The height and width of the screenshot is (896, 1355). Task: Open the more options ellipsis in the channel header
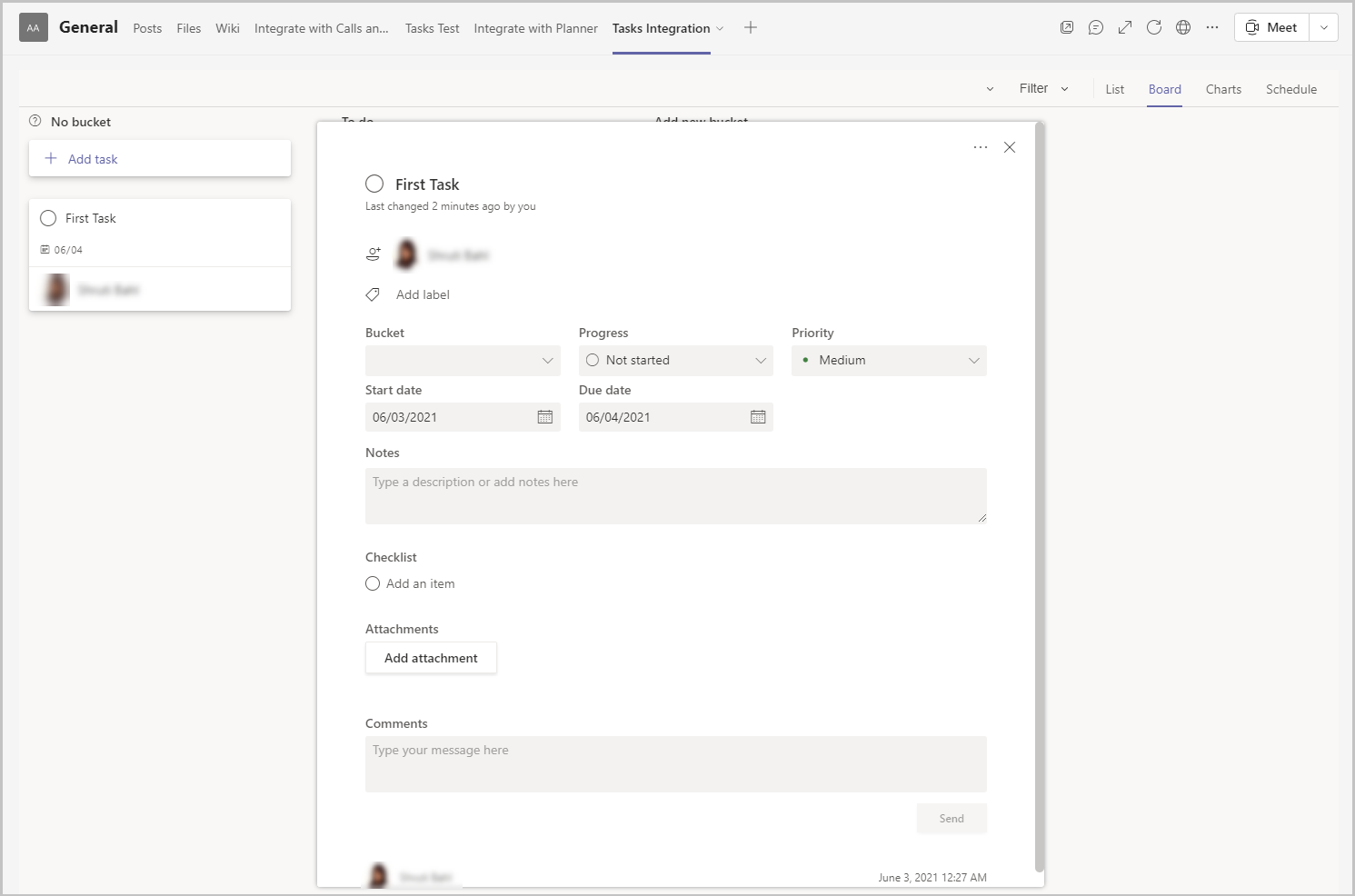[1212, 27]
